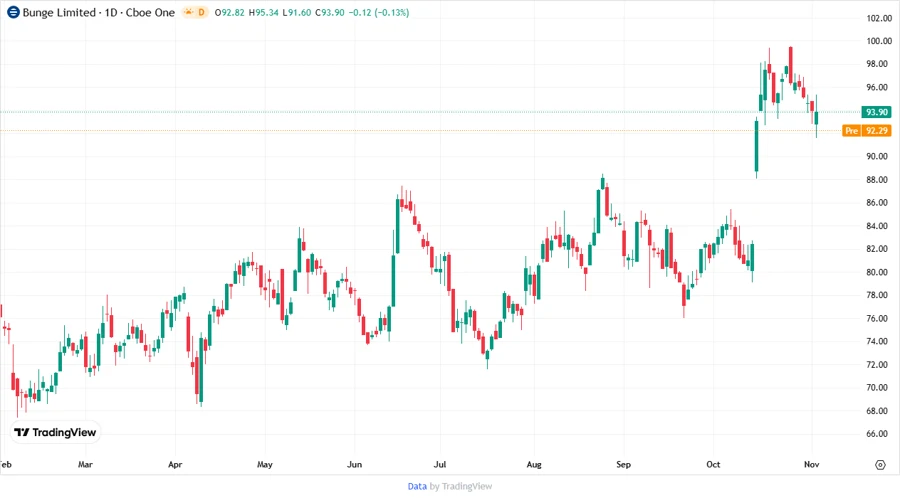
Task: Click the 100.00 price axis label
Action: (x=879, y=41)
